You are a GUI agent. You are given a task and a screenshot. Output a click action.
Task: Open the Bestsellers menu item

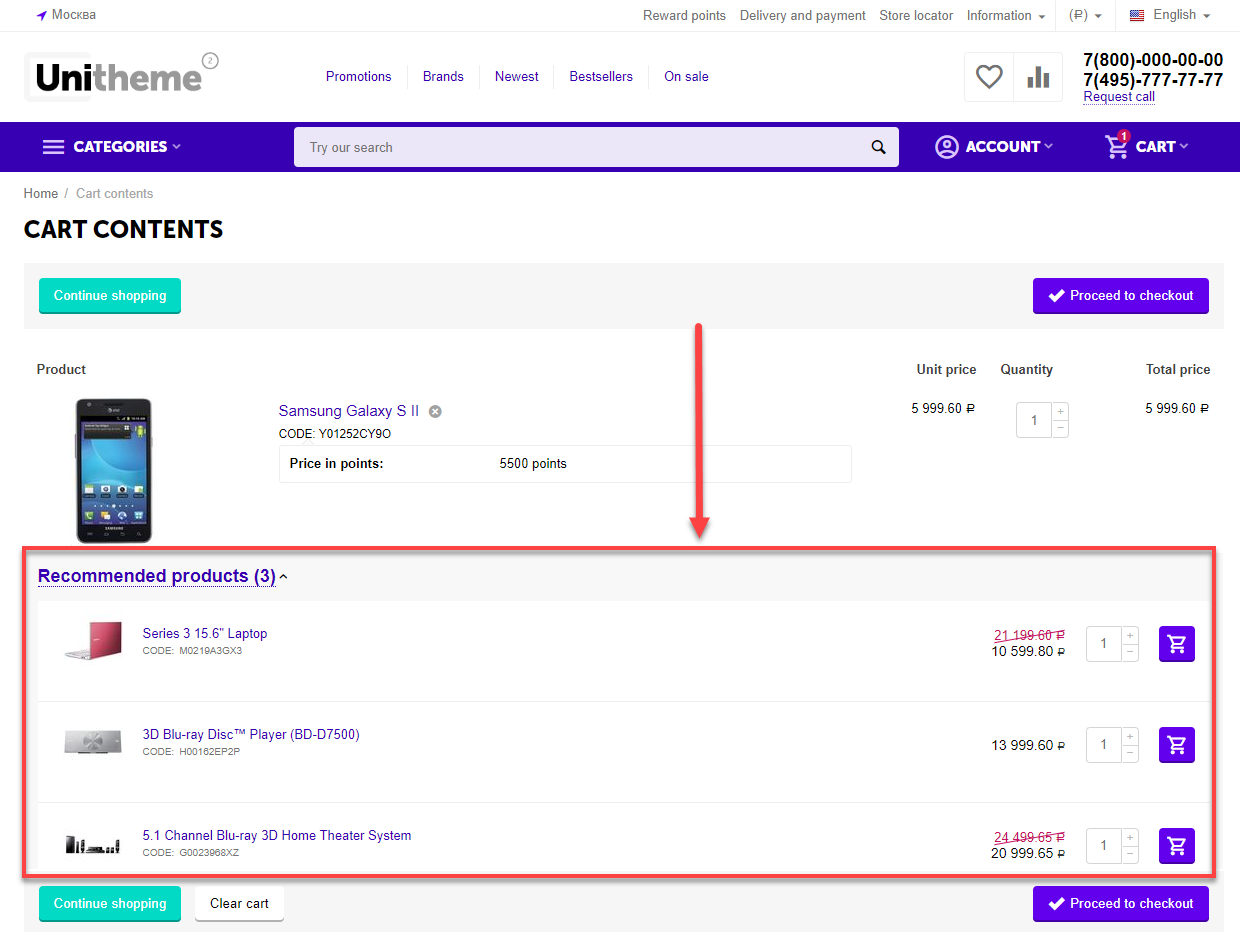601,76
